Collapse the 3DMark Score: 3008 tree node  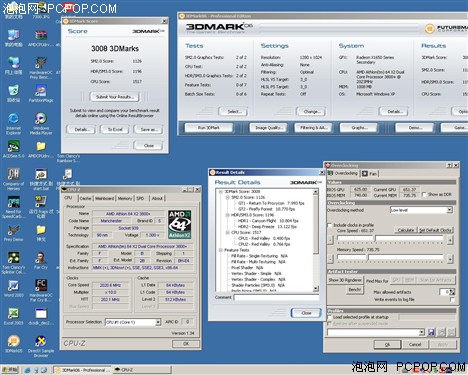point(220,192)
